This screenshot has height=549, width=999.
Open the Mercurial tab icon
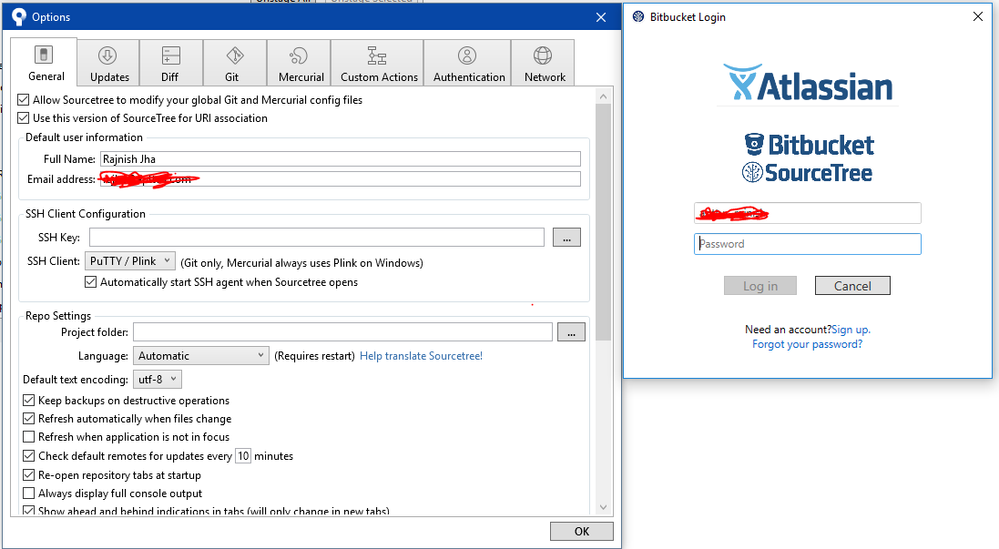tap(298, 56)
